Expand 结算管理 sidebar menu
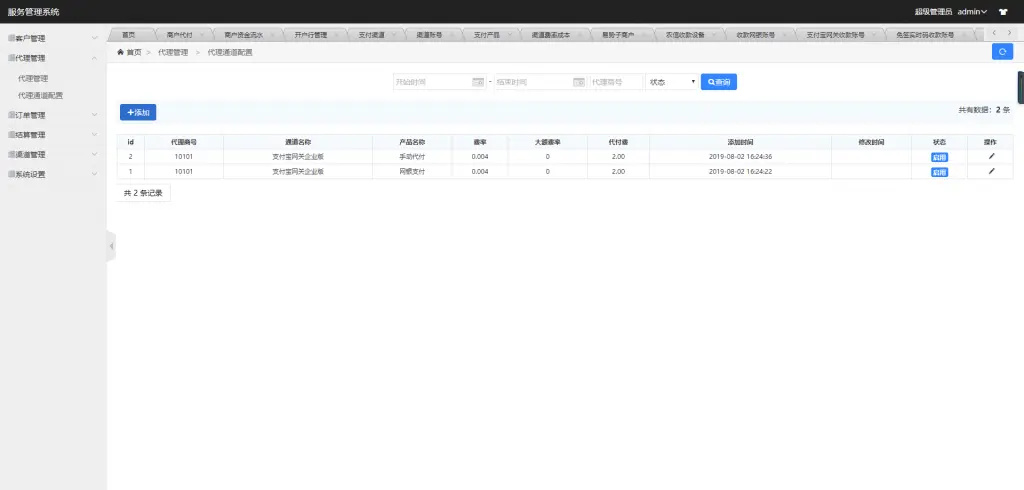Viewport: 1024px width, 490px height. coord(54,135)
